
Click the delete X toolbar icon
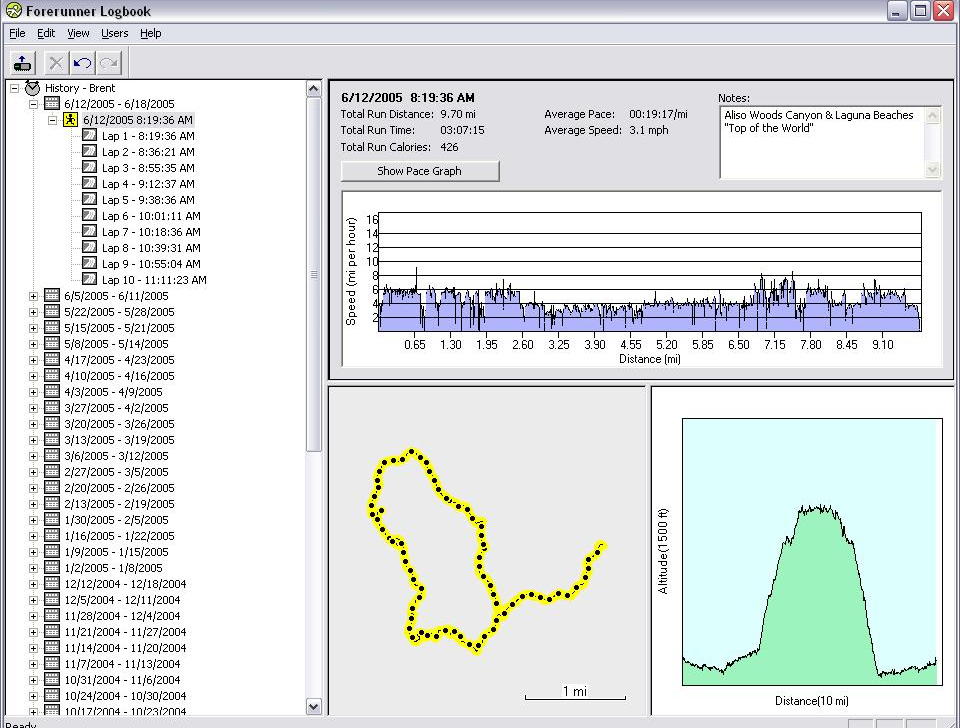(56, 63)
